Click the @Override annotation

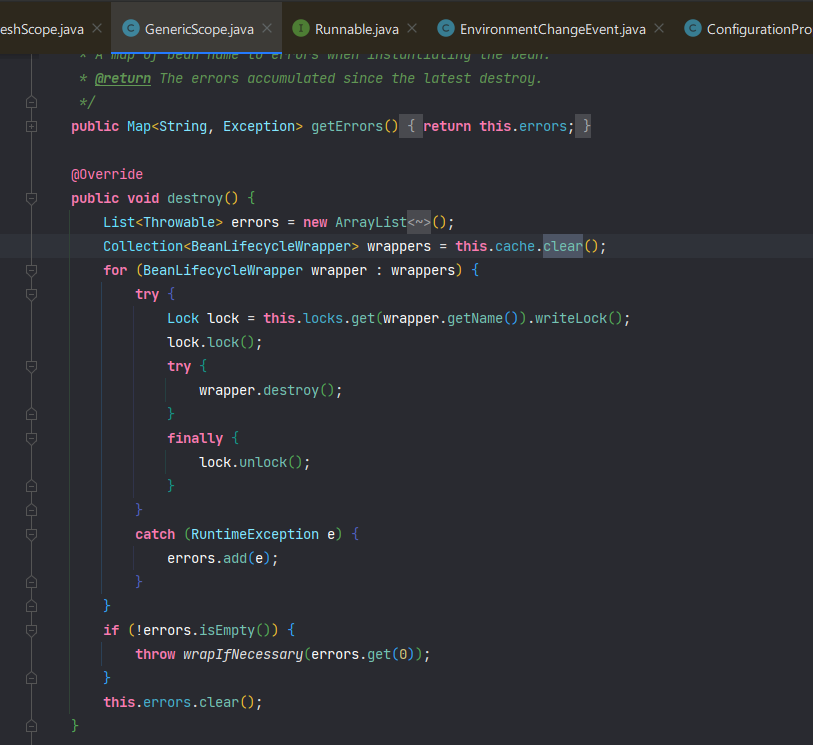pyautogui.click(x=107, y=174)
